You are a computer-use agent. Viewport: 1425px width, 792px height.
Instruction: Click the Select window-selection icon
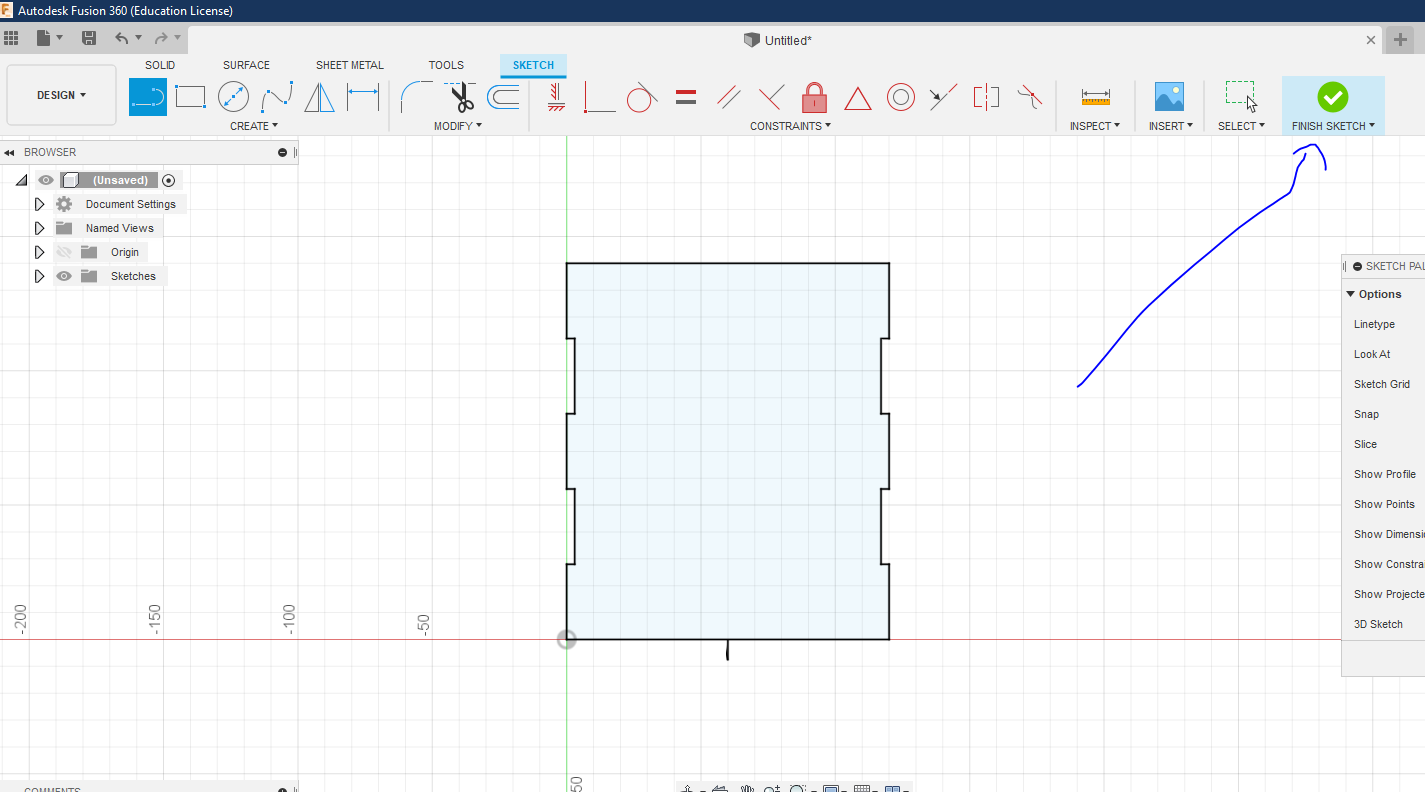tap(1241, 96)
